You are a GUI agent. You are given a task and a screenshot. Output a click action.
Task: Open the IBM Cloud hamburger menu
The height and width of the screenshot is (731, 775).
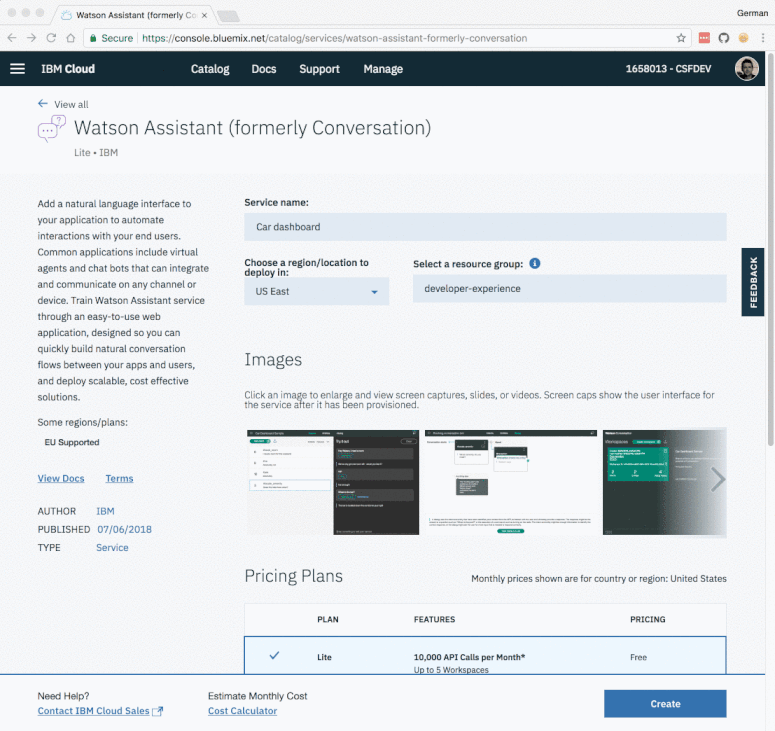click(x=17, y=69)
